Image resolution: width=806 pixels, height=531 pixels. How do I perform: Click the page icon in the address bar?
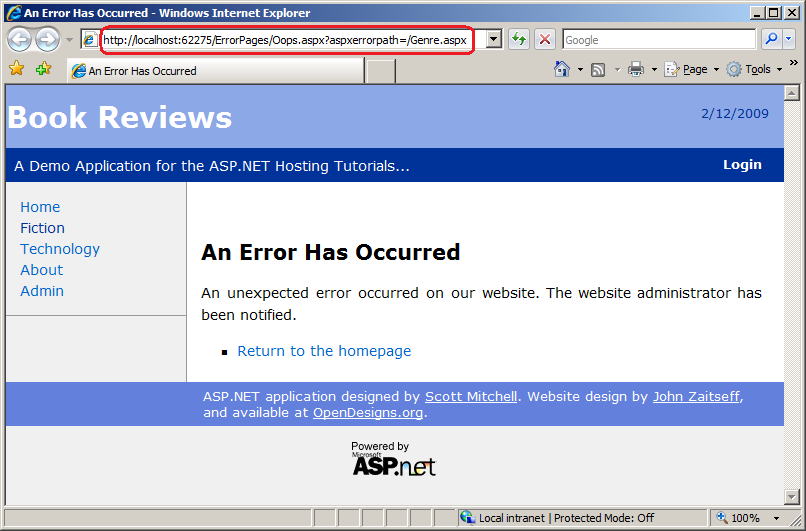point(90,40)
